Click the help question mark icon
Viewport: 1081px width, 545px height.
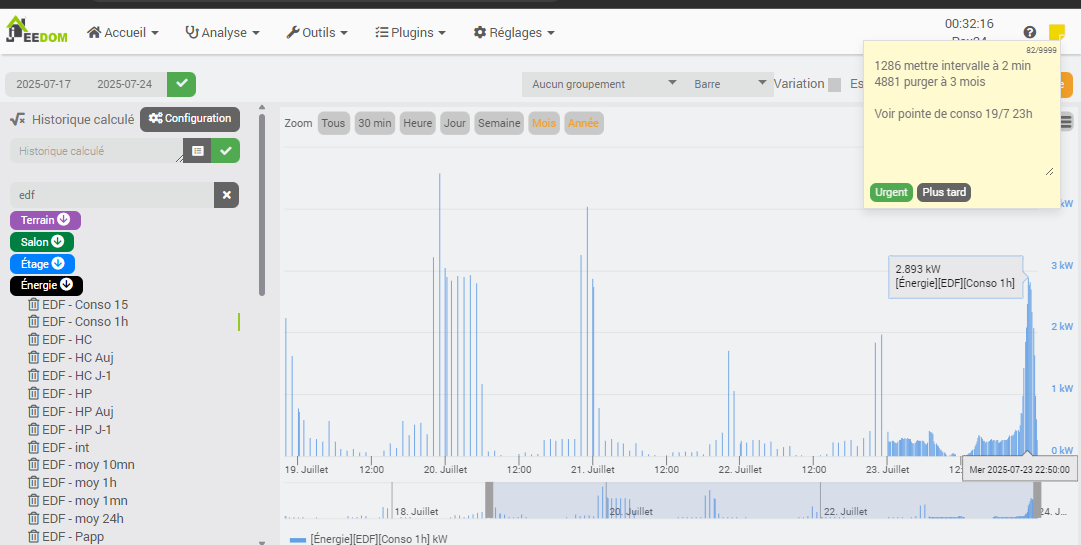pyautogui.click(x=1030, y=32)
